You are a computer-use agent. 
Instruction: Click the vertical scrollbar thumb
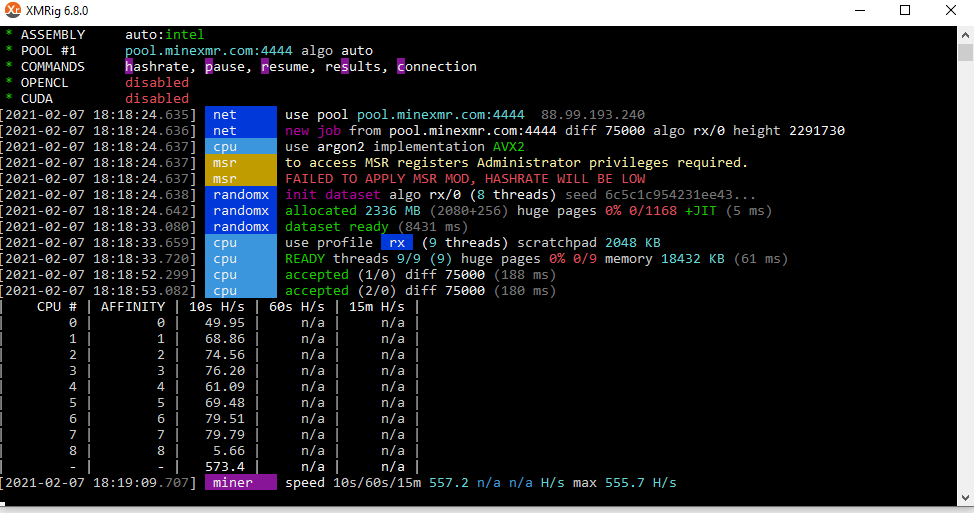pyautogui.click(x=965, y=52)
